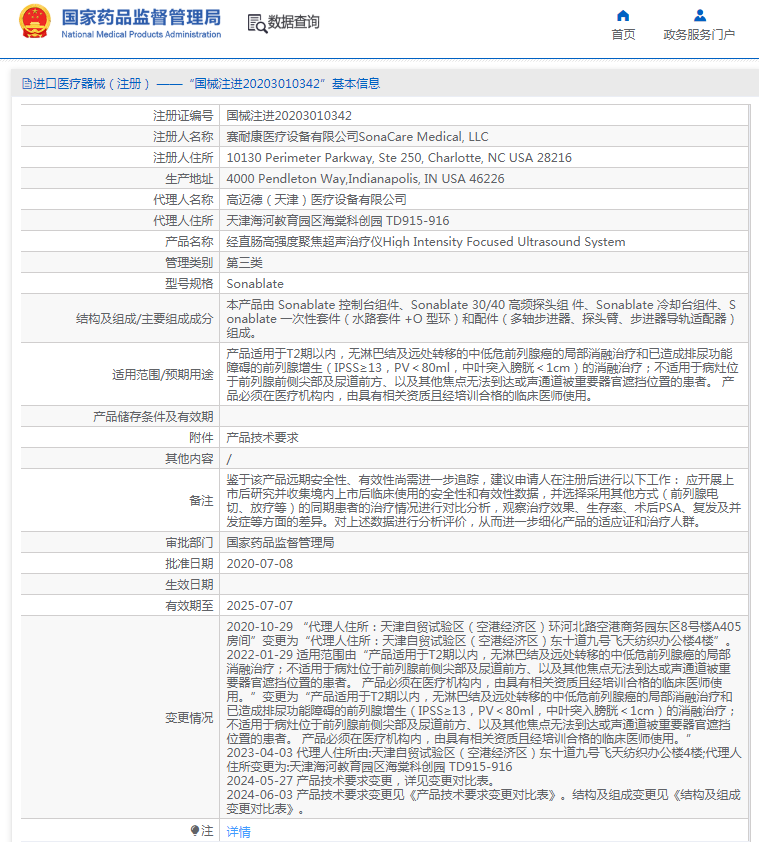Click the 国家药品监督管理局 site title

[141, 17]
